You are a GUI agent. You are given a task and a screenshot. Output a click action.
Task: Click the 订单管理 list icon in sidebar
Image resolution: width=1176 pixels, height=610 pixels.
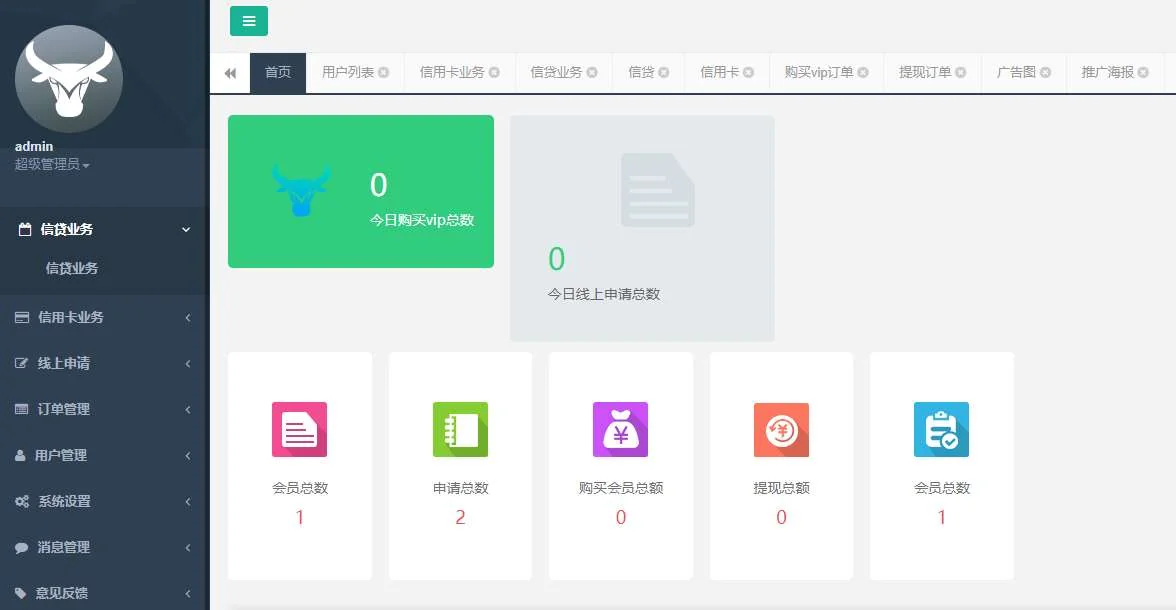pyautogui.click(x=21, y=409)
